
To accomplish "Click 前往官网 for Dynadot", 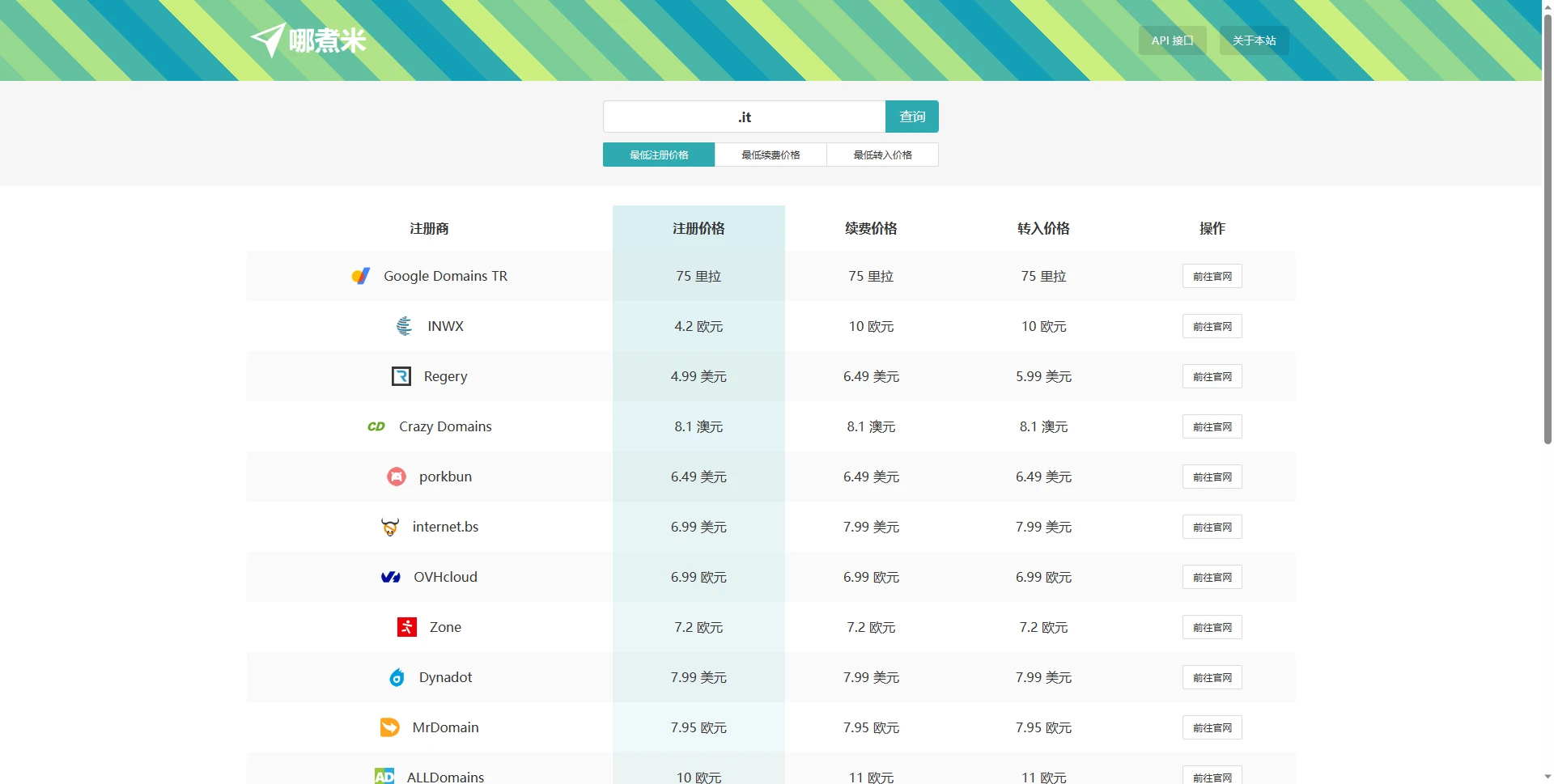I will point(1212,677).
